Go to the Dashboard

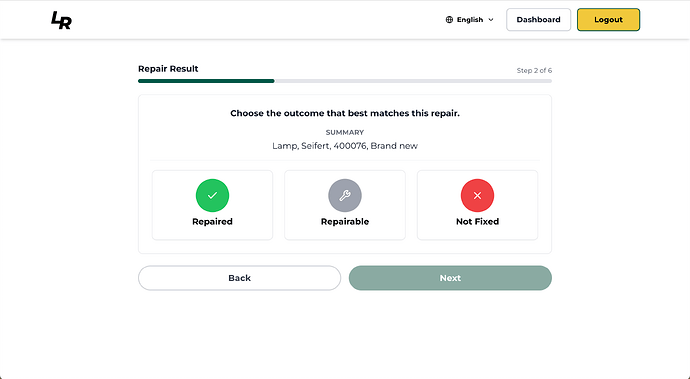click(x=538, y=19)
